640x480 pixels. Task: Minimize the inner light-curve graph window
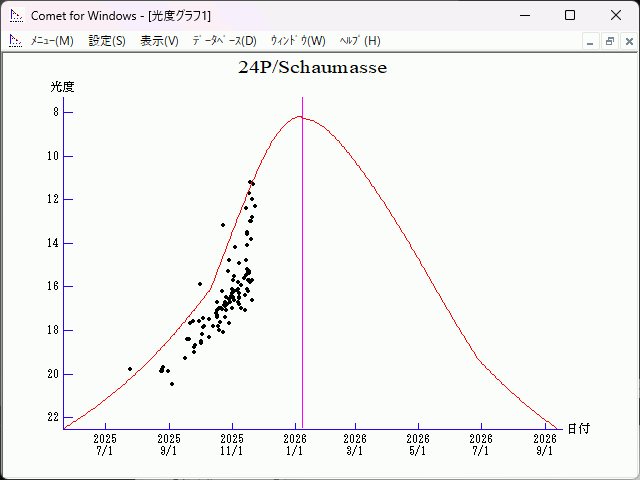pyautogui.click(x=591, y=41)
